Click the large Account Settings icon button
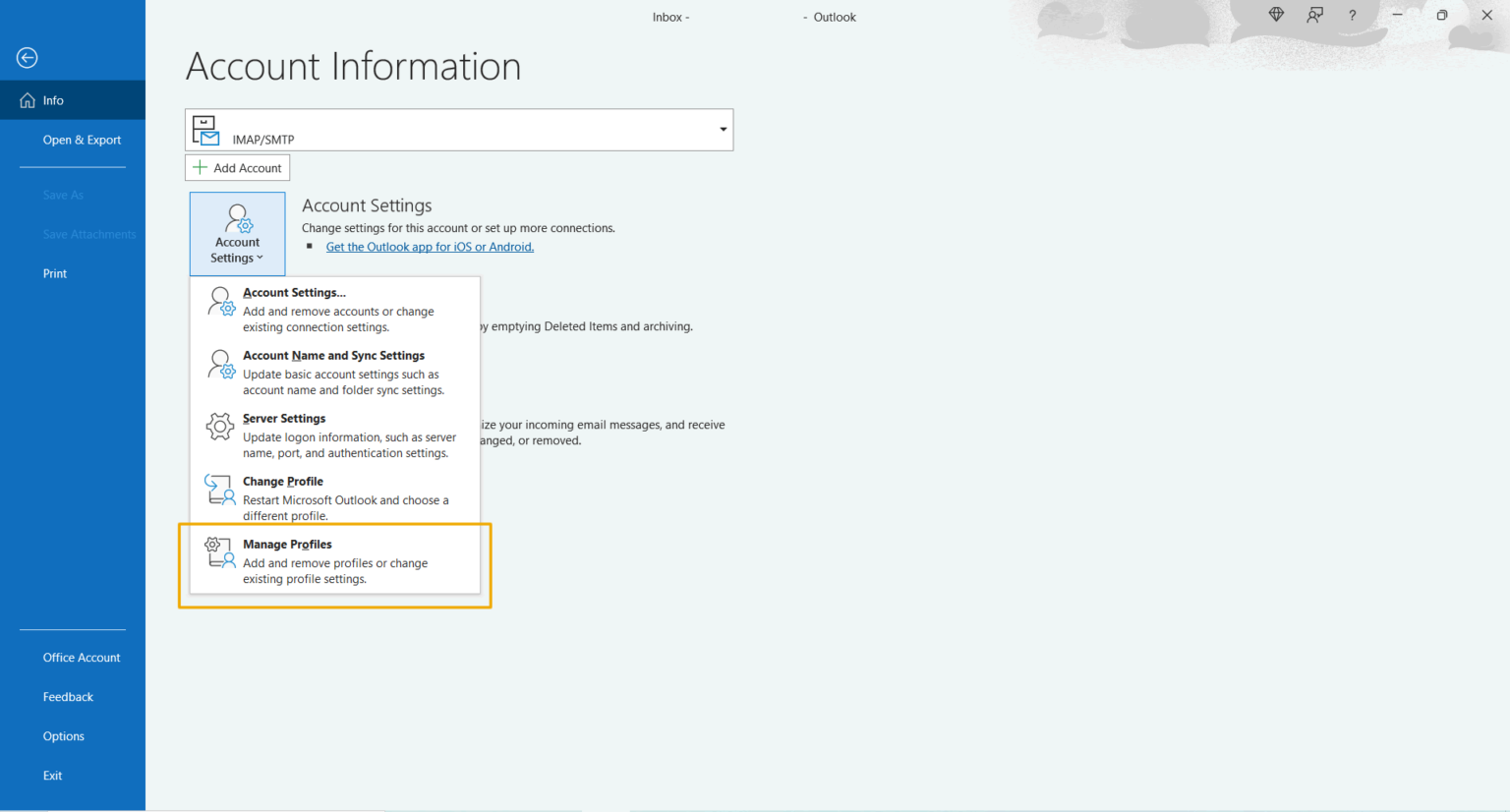This screenshot has width=1510, height=812. [236, 233]
